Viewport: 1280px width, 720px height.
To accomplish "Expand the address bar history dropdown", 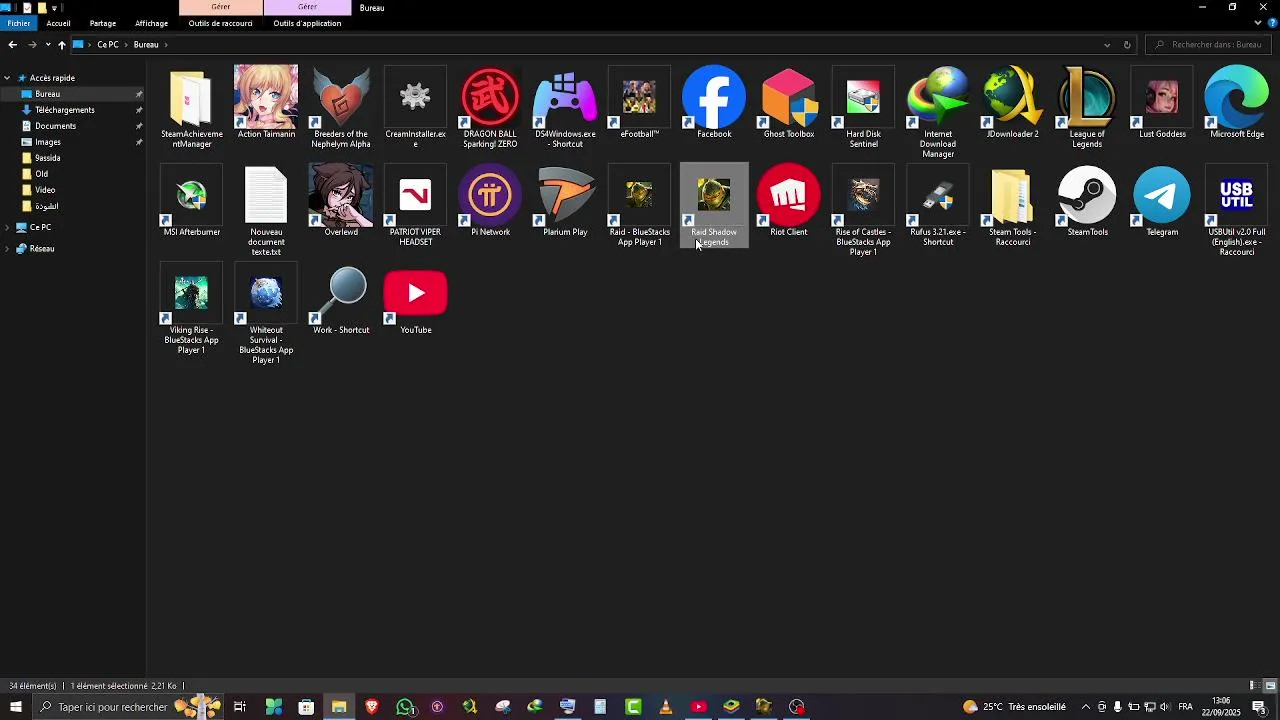I will 1107,45.
